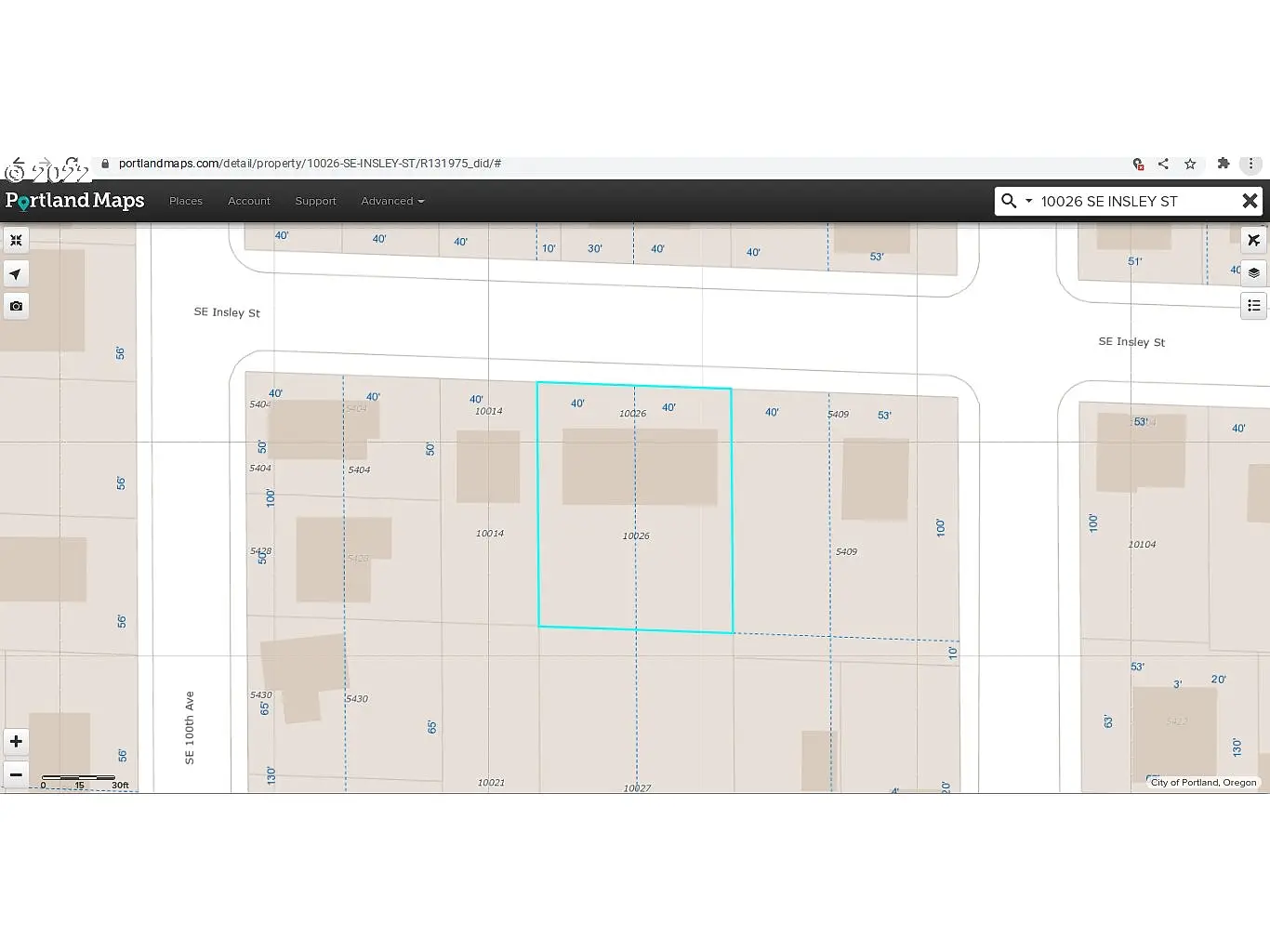This screenshot has height=952, width=1270.
Task: Open the map legend list icon
Action: point(1253,305)
